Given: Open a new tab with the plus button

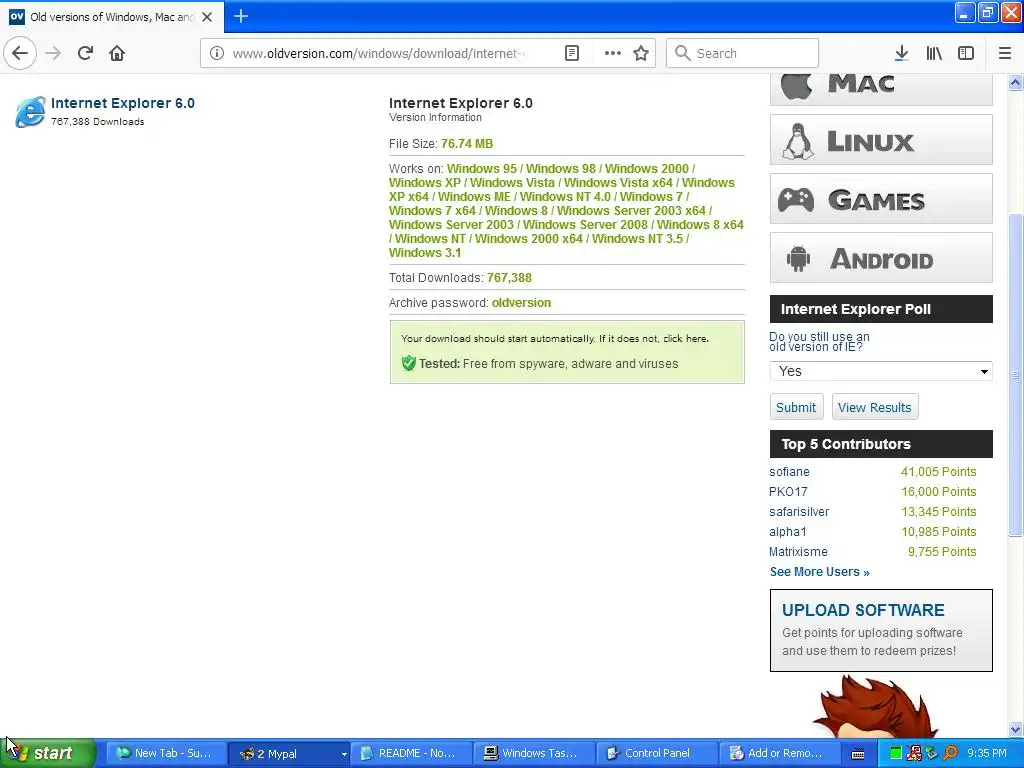Looking at the screenshot, I should pos(240,16).
